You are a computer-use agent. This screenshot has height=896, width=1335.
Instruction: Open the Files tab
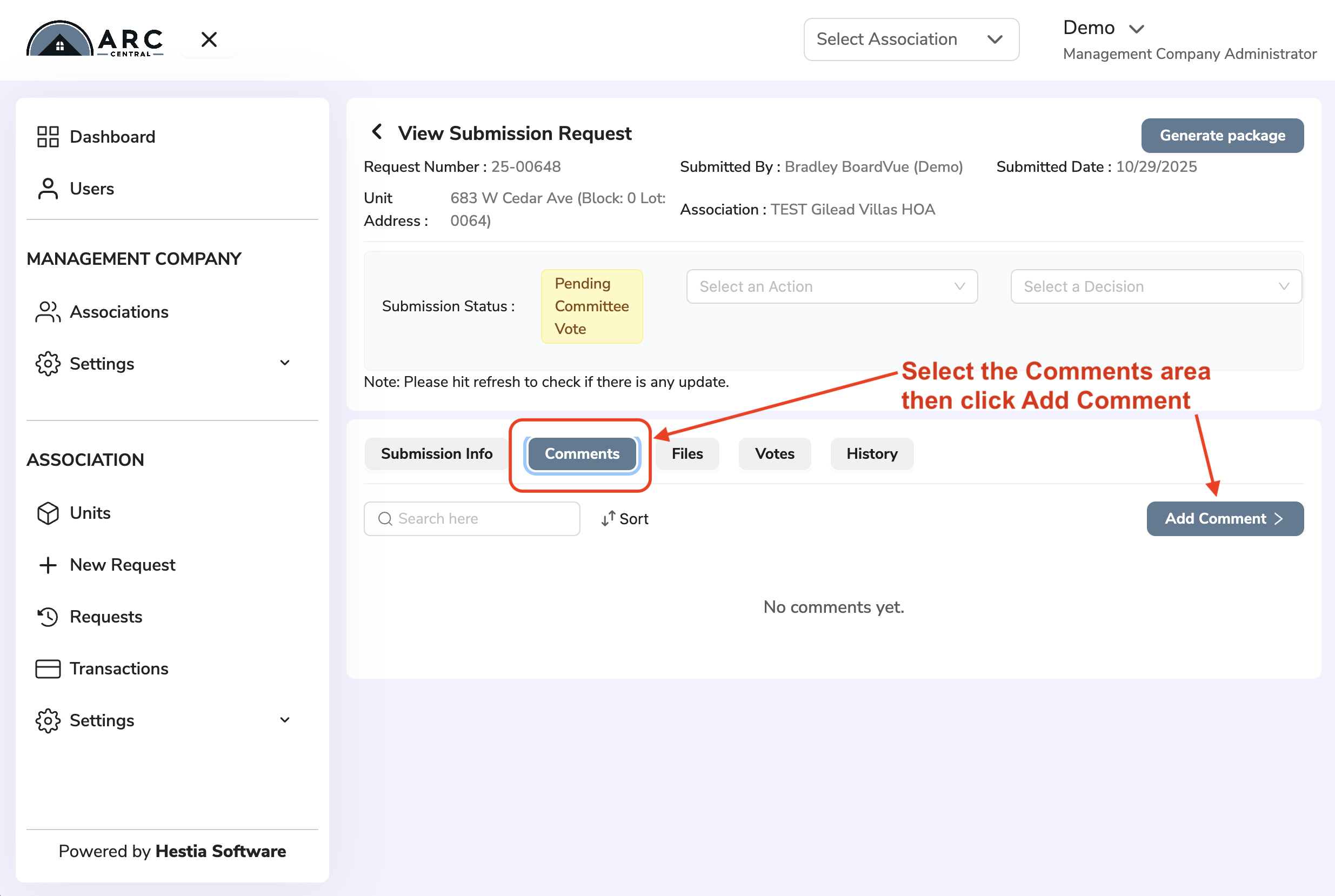point(687,454)
